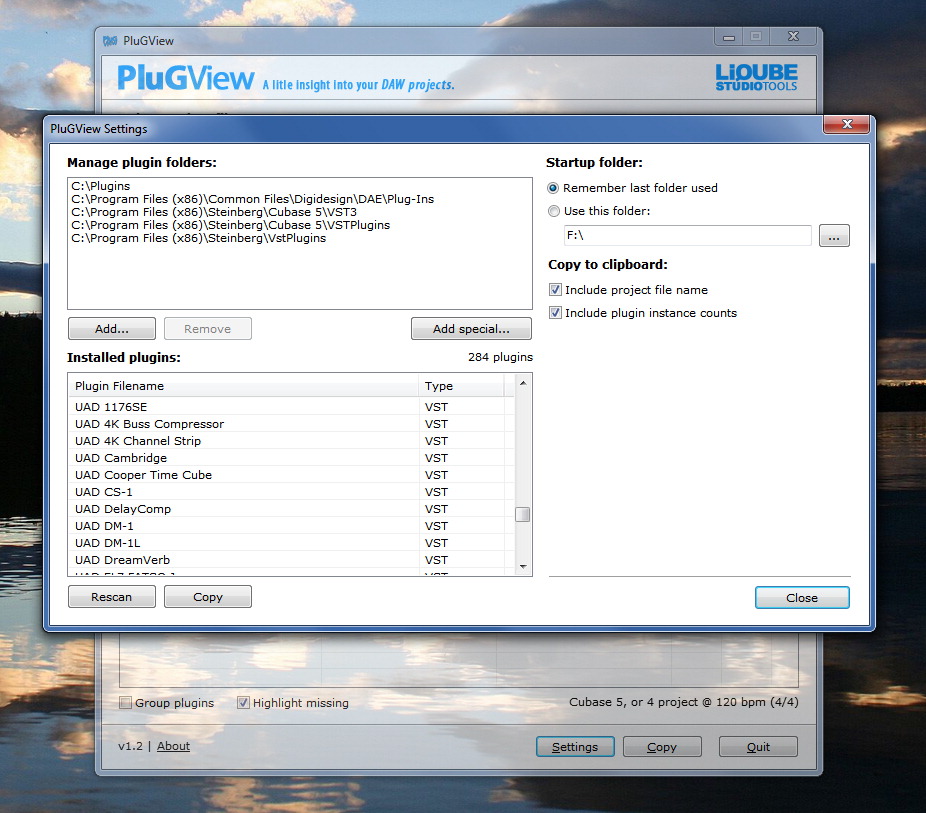Select the Use this folder radio button
This screenshot has height=813, width=926.
click(554, 211)
